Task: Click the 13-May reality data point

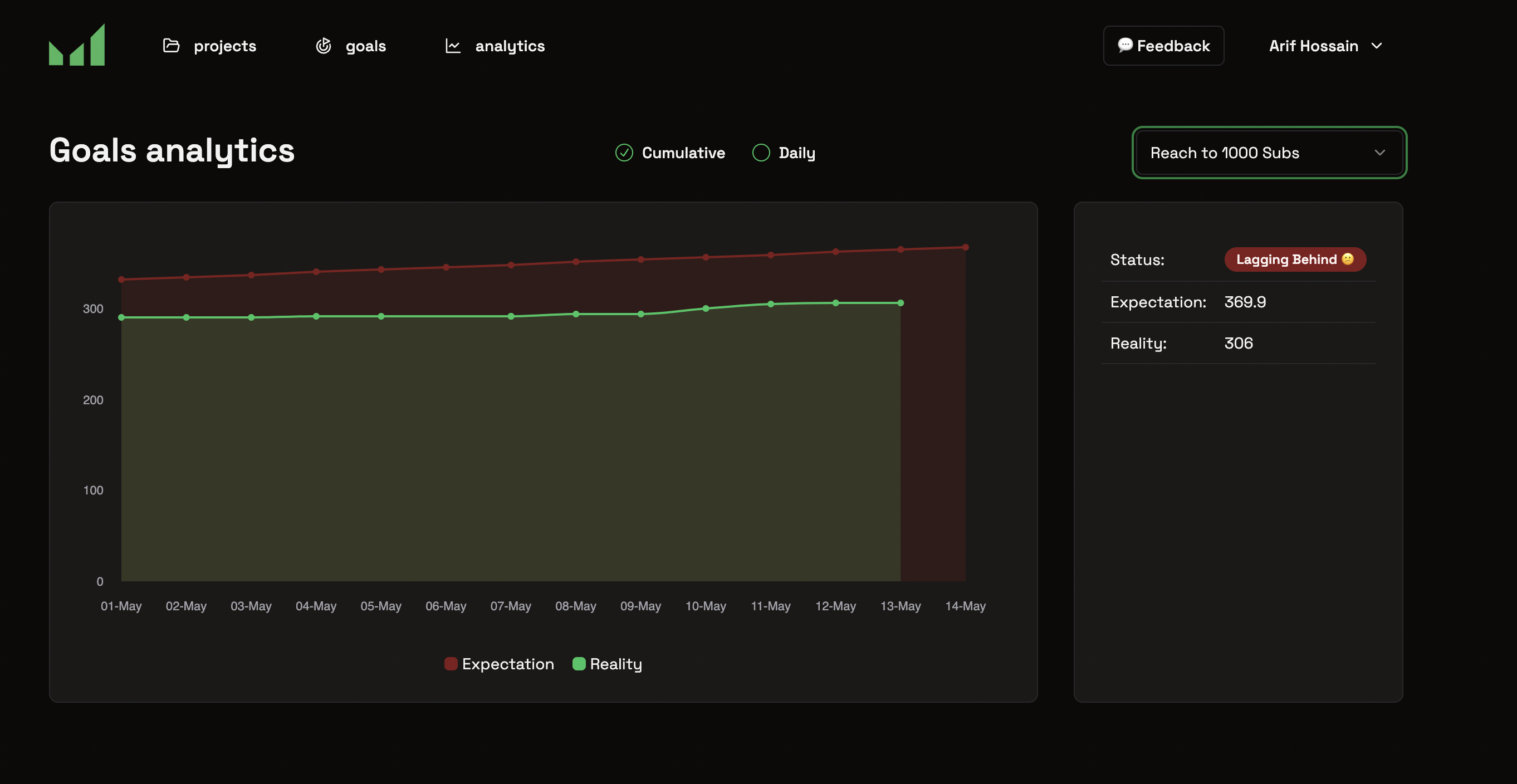Action: pyautogui.click(x=901, y=303)
